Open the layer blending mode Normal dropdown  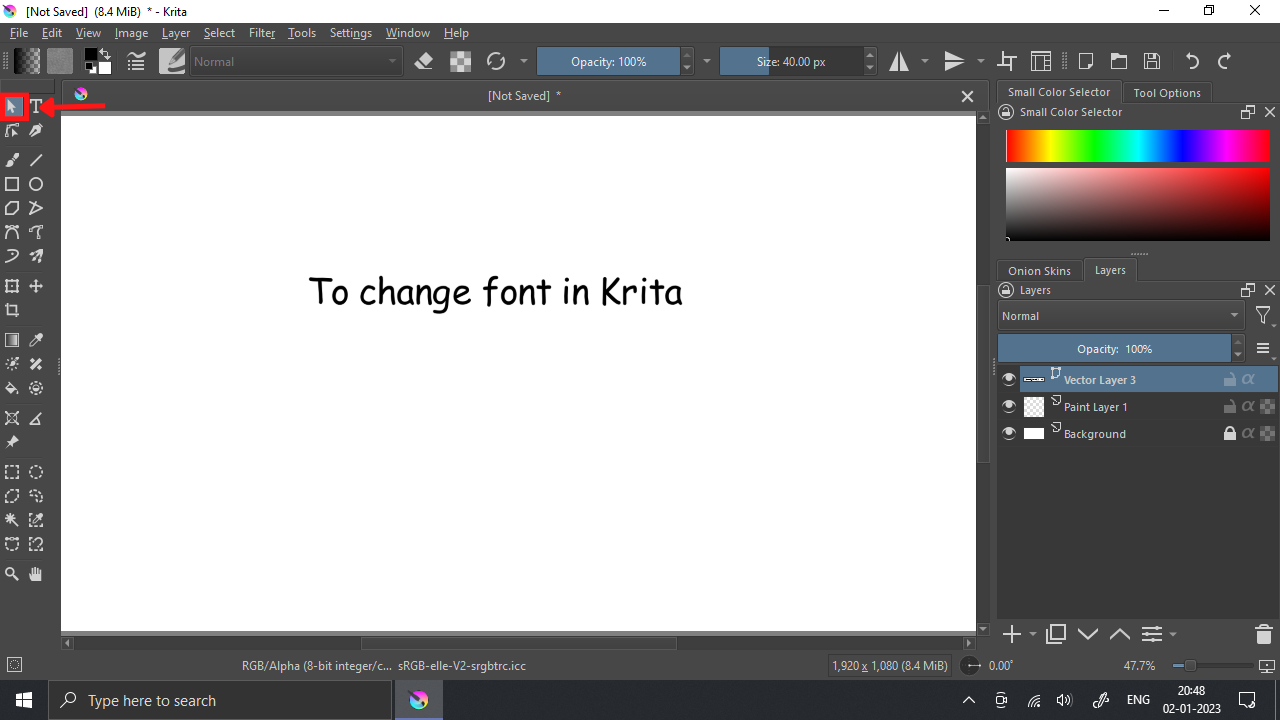click(x=1121, y=315)
